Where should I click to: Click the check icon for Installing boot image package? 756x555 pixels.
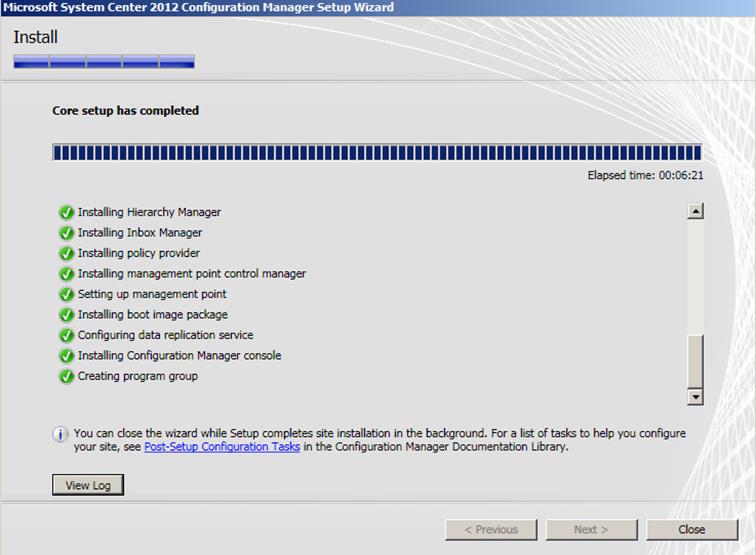(66, 315)
